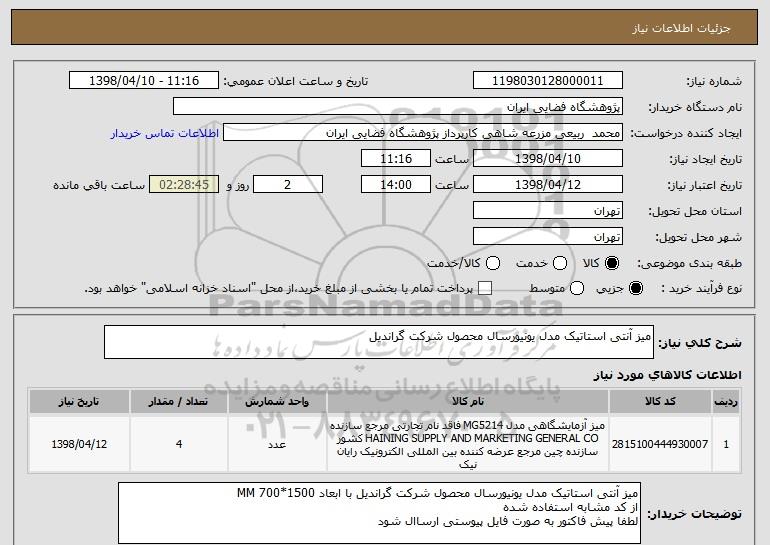Click the کد کالا column header

coord(660,402)
